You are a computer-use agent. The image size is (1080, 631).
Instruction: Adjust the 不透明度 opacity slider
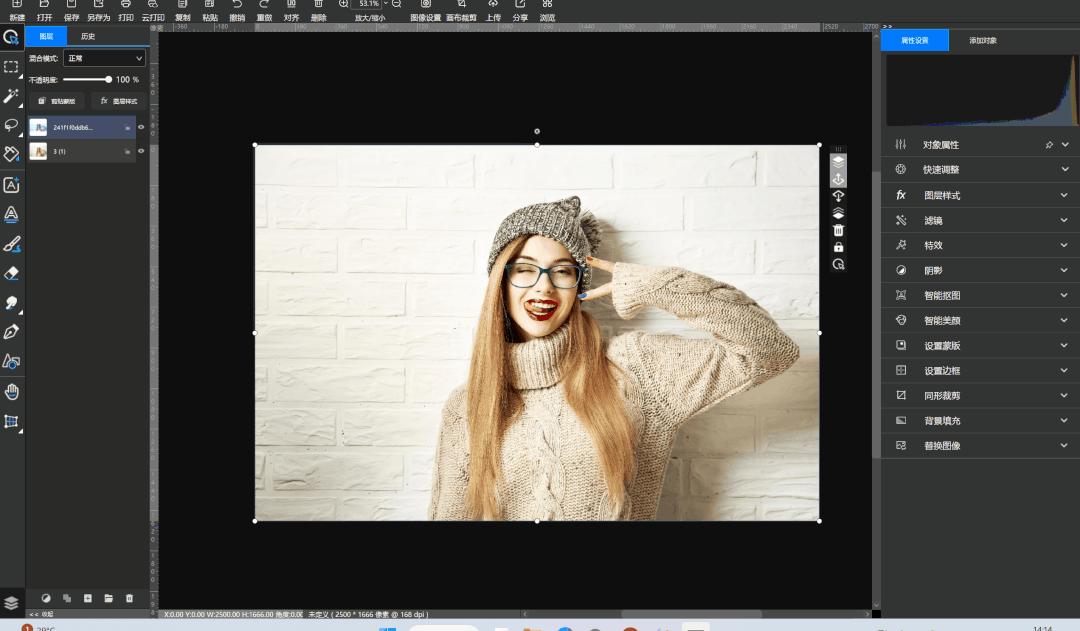pos(108,79)
